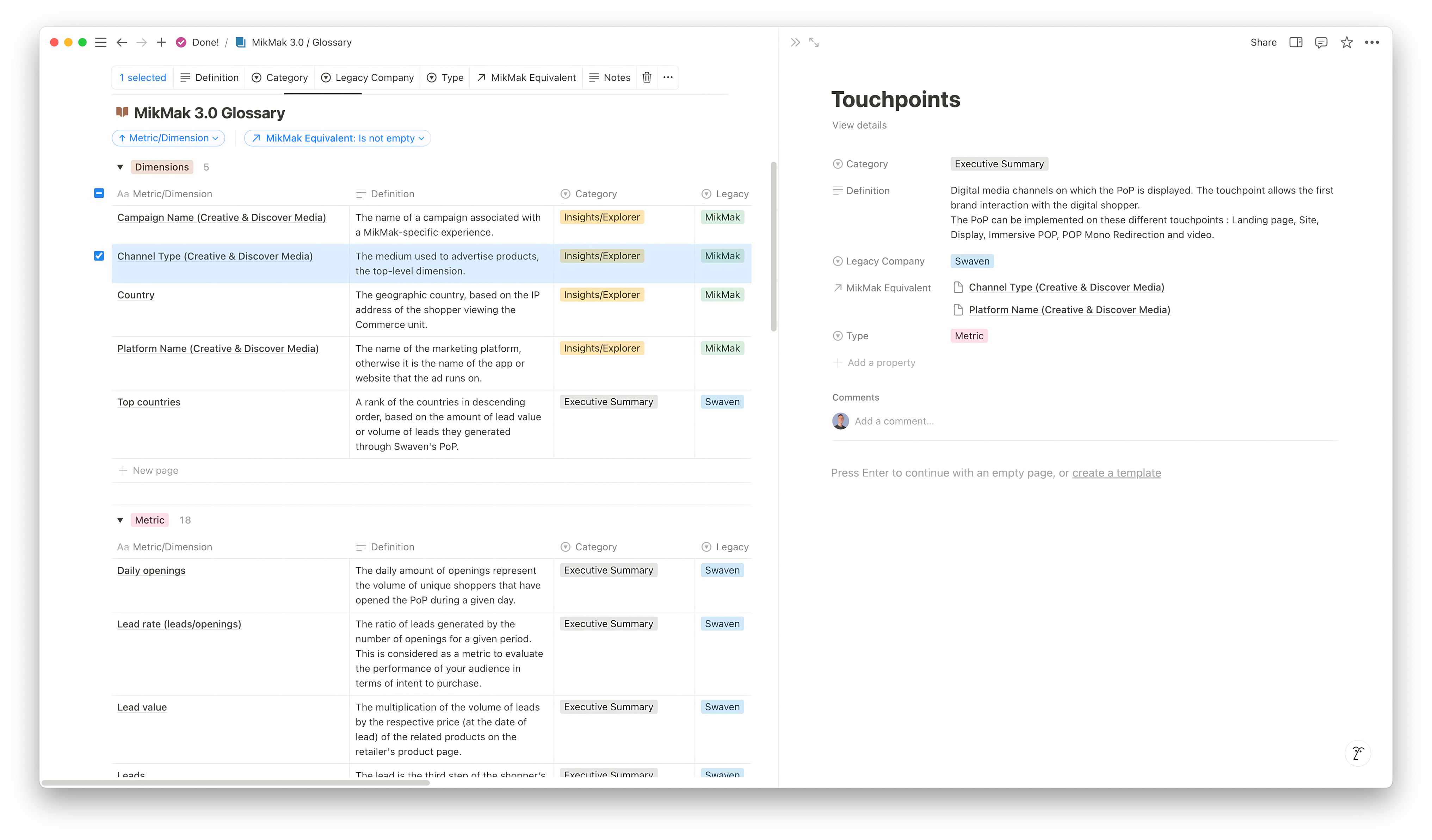The height and width of the screenshot is (840, 1432).
Task: Open the Metric/Dimension sort dropdown
Action: coord(168,137)
